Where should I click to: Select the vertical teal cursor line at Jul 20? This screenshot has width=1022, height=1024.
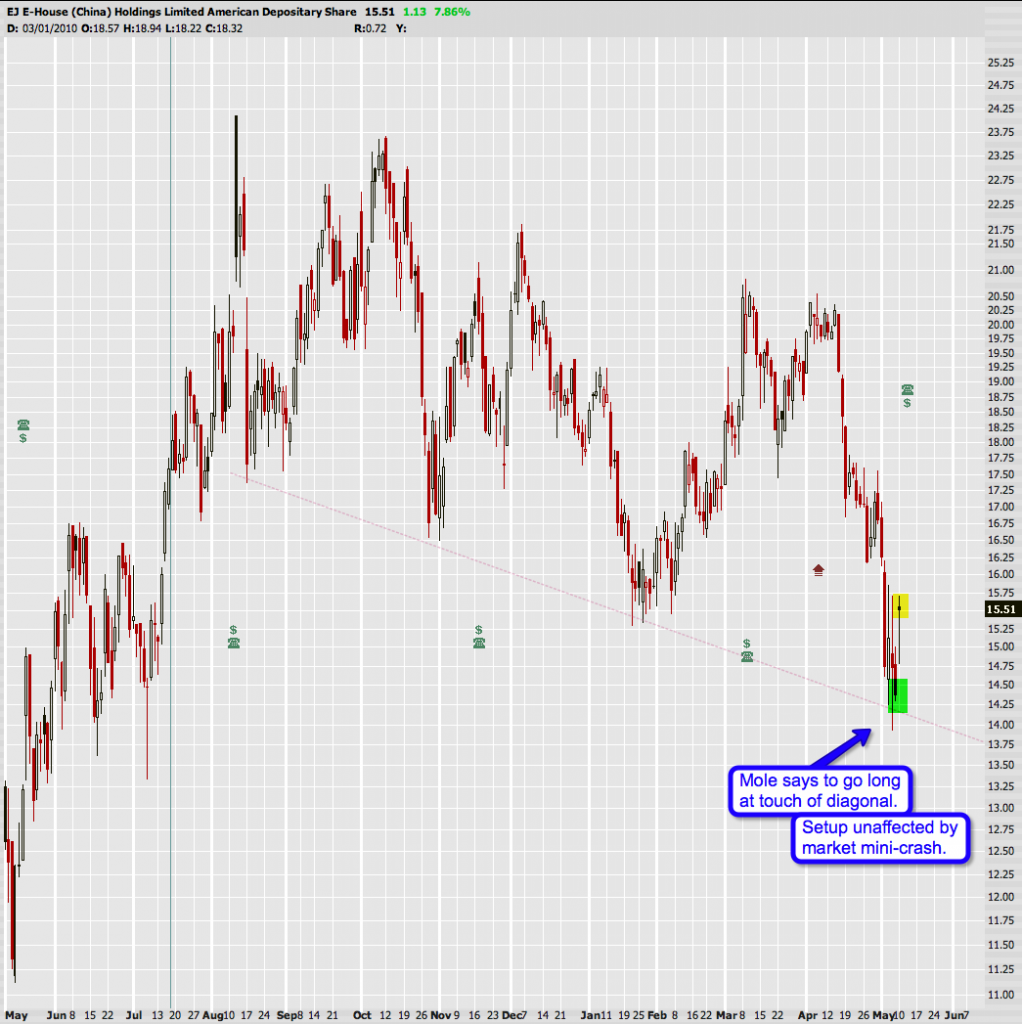(x=170, y=522)
